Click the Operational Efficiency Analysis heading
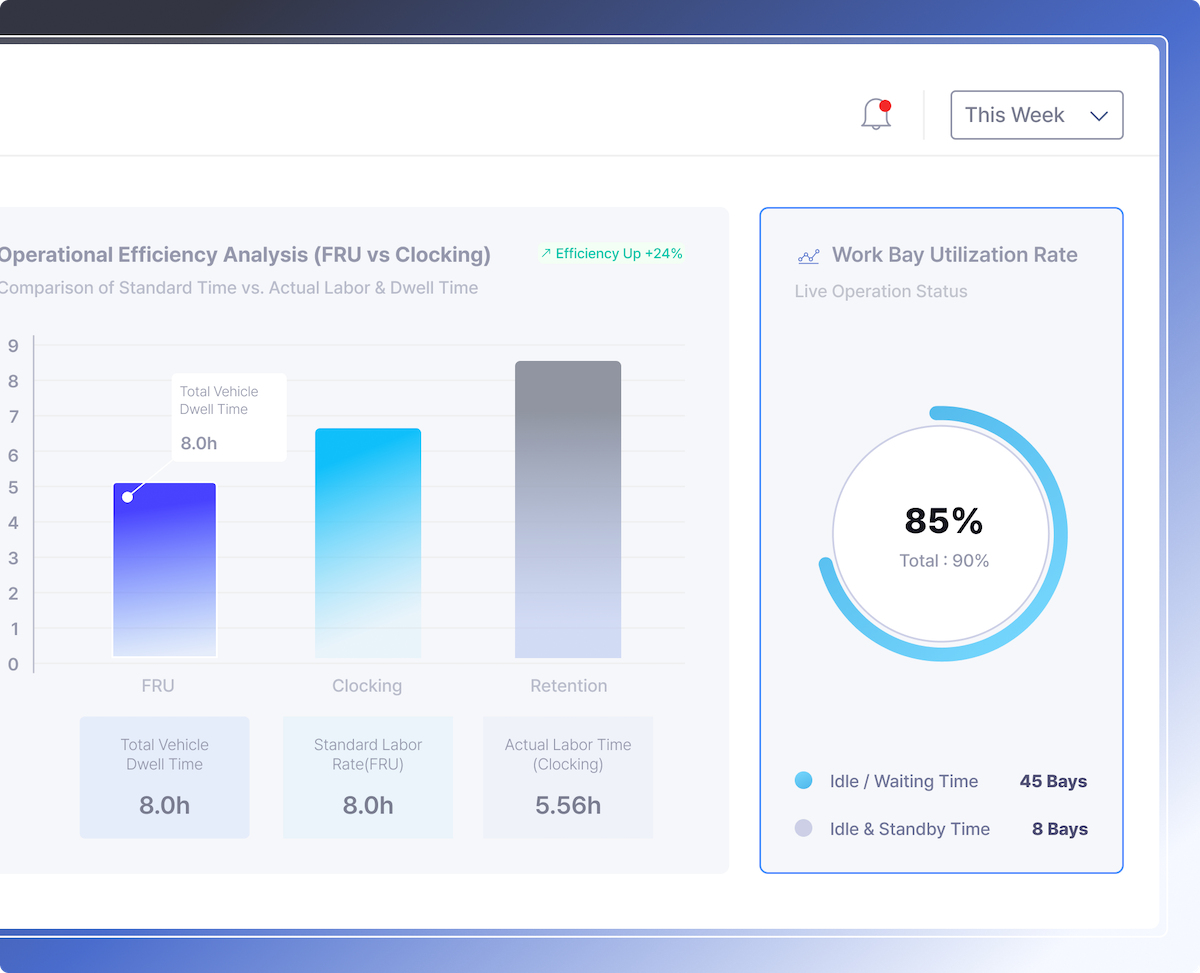1200x973 pixels. (x=245, y=255)
